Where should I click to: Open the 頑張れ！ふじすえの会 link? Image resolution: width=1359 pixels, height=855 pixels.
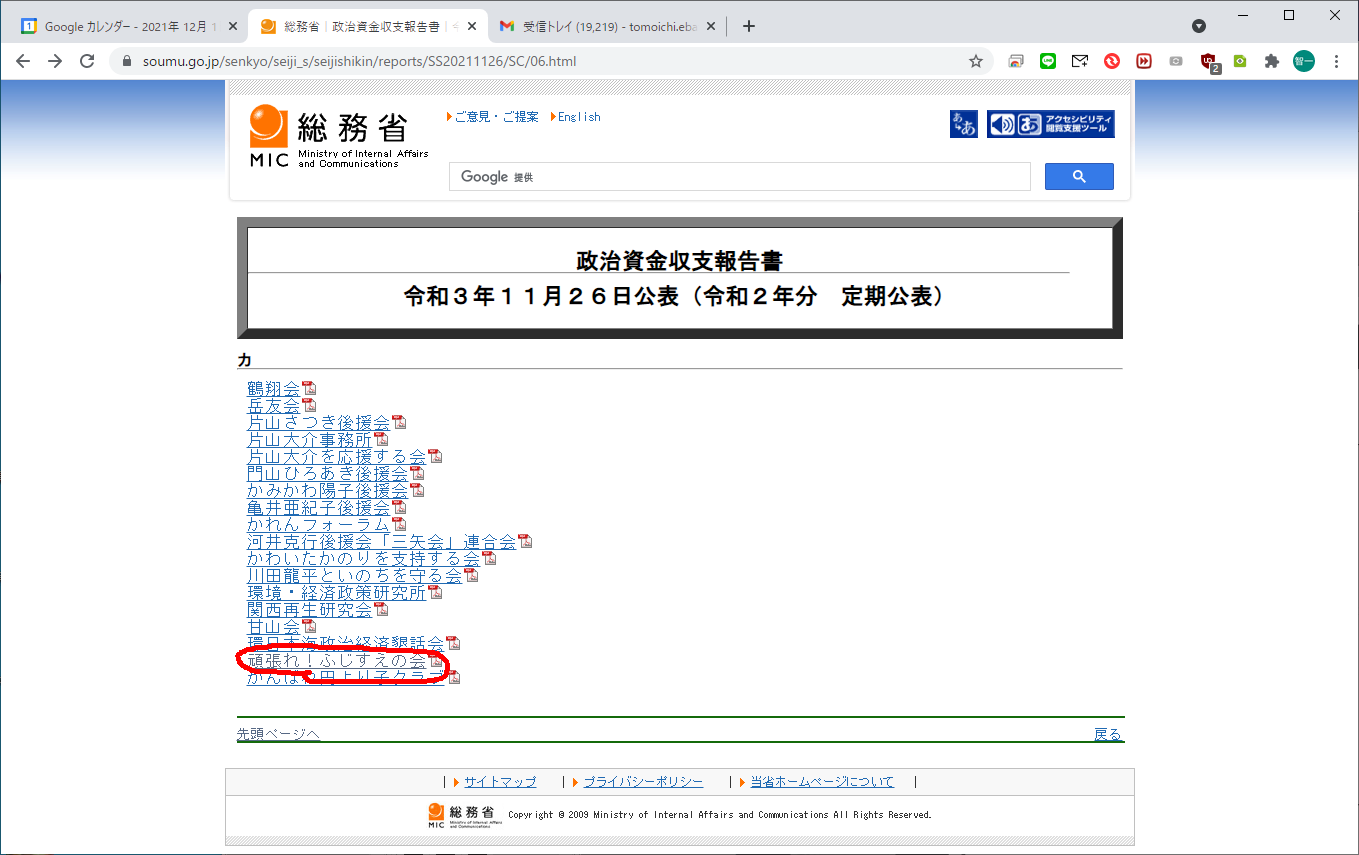click(336, 661)
